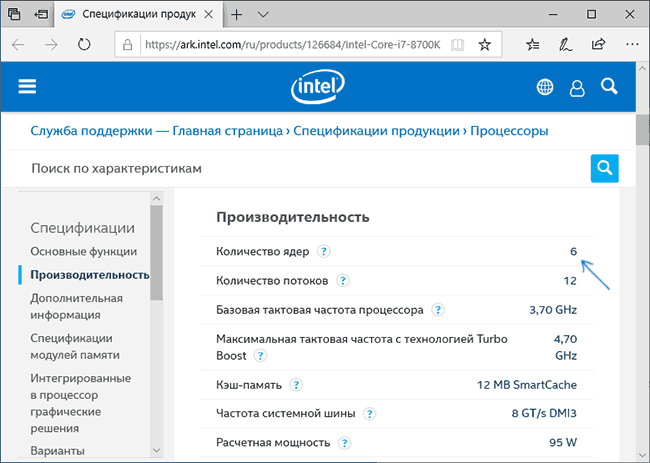650x463 pixels.
Task: Click the sidebar scrollbar thumb
Action: (x=156, y=252)
